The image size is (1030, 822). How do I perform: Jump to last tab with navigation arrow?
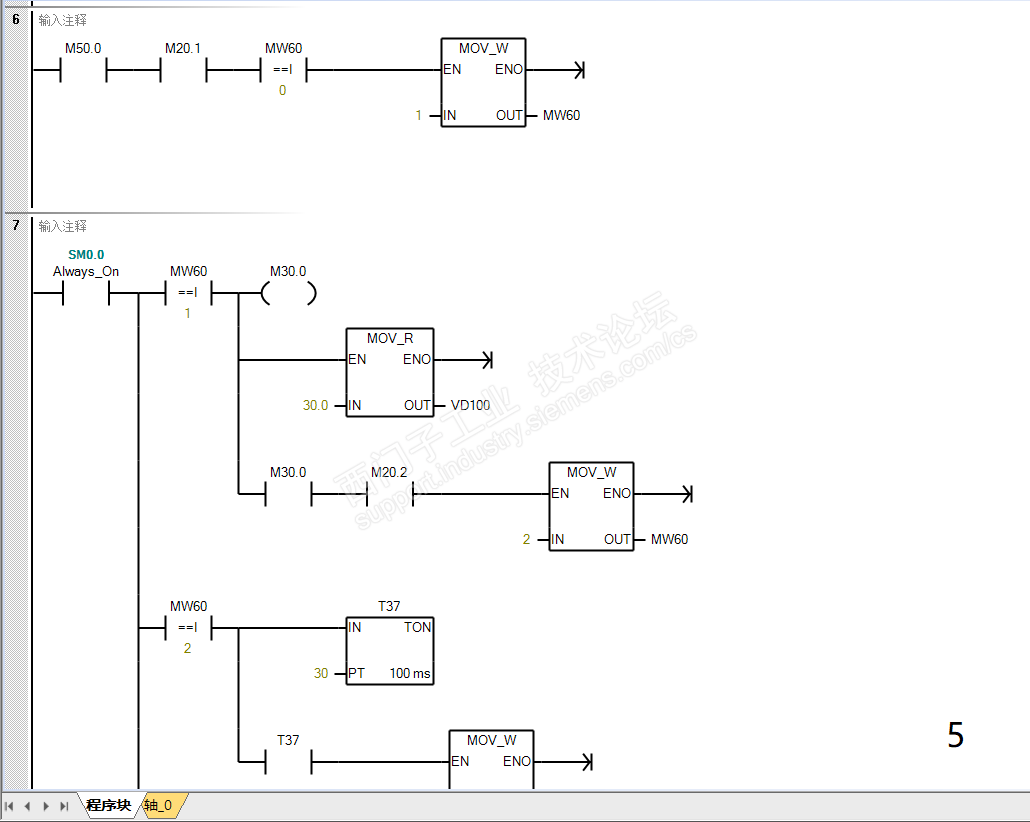coord(64,806)
